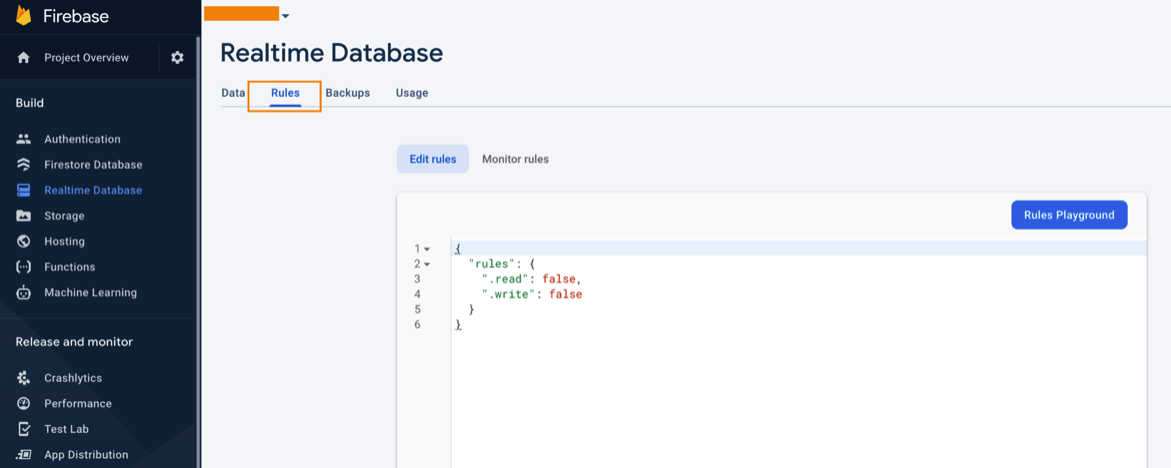1171x468 pixels.
Task: Open the Usage tab
Action: point(411,93)
